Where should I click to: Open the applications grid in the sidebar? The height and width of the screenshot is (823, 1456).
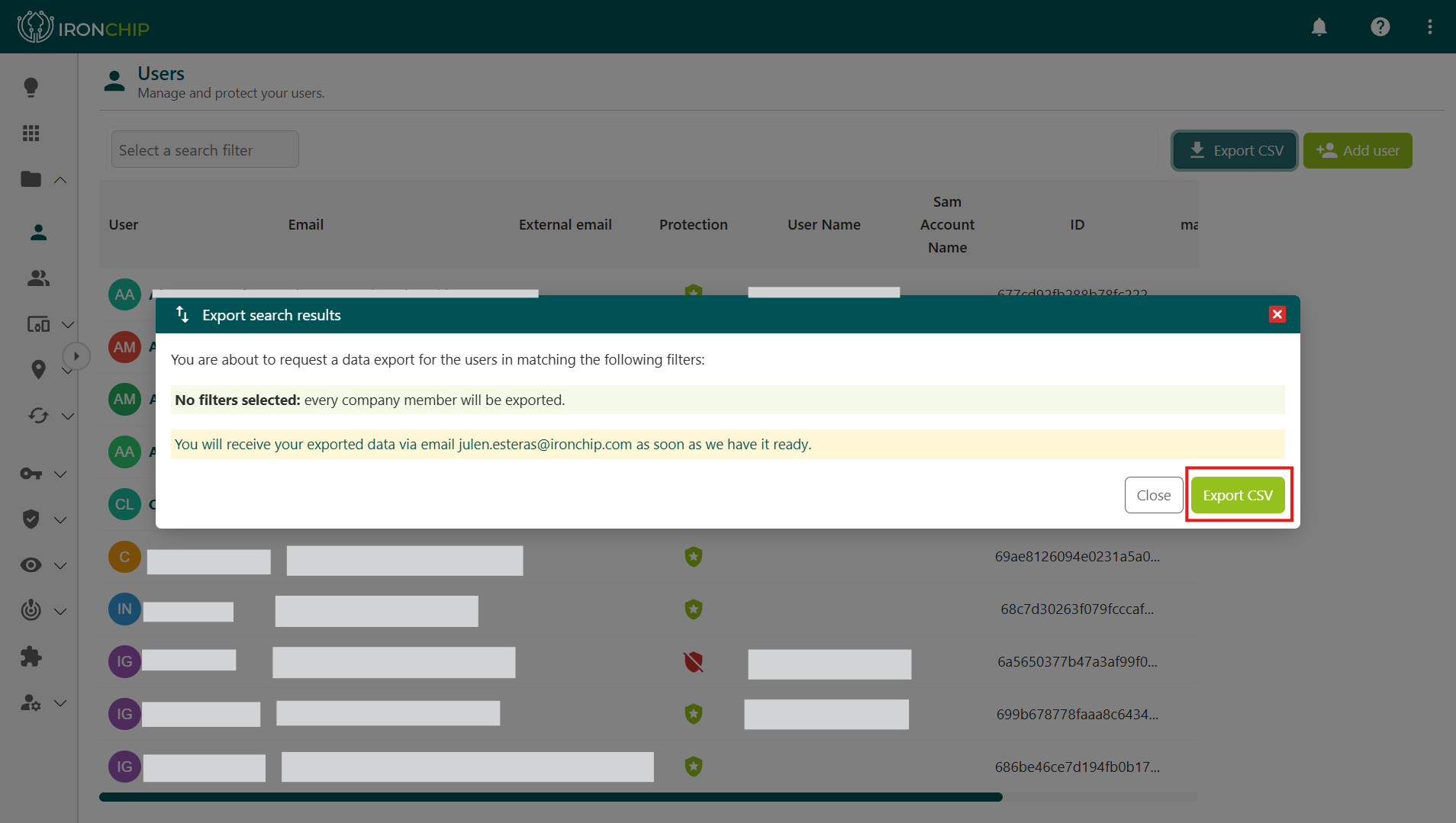coord(31,133)
